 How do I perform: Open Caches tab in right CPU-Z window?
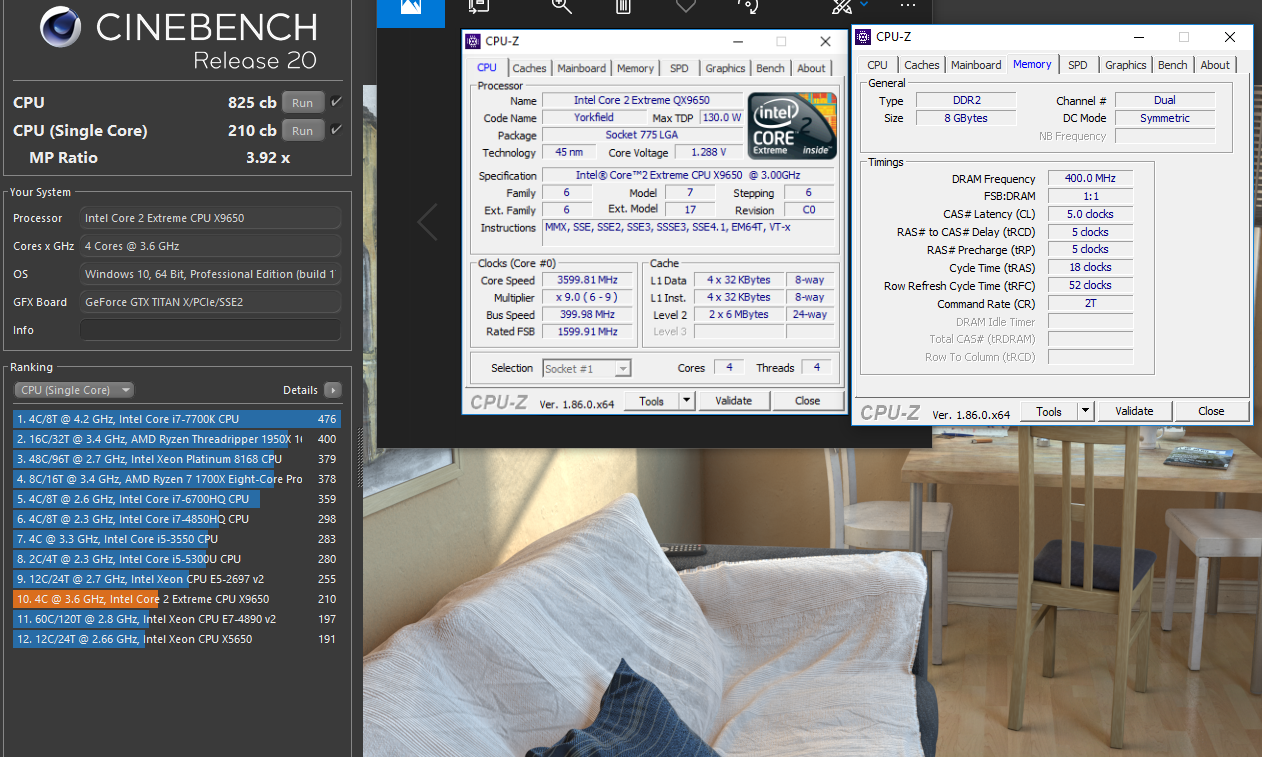pos(921,65)
